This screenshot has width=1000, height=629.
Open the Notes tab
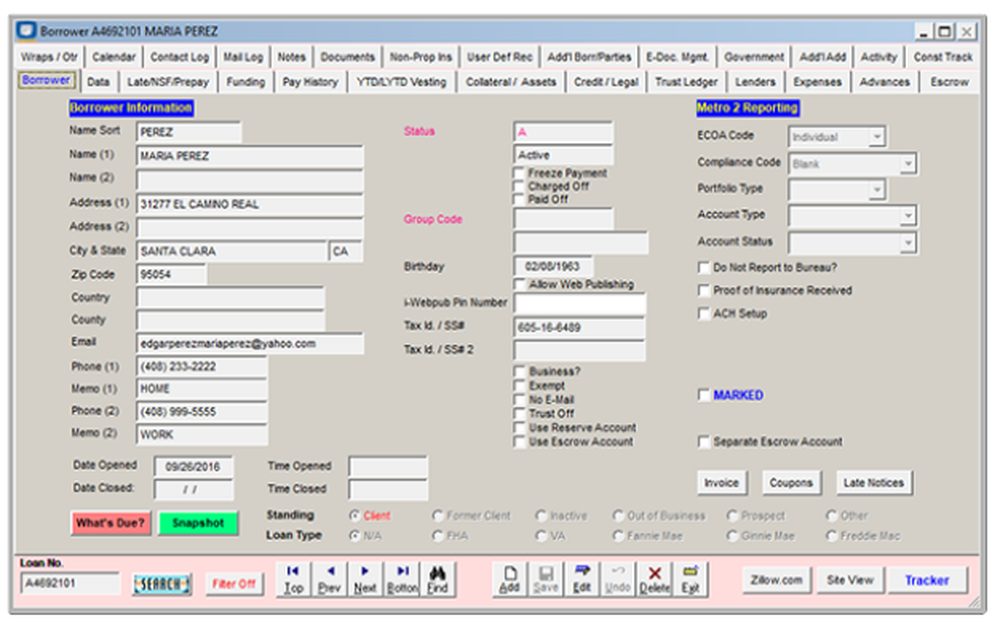[x=291, y=57]
